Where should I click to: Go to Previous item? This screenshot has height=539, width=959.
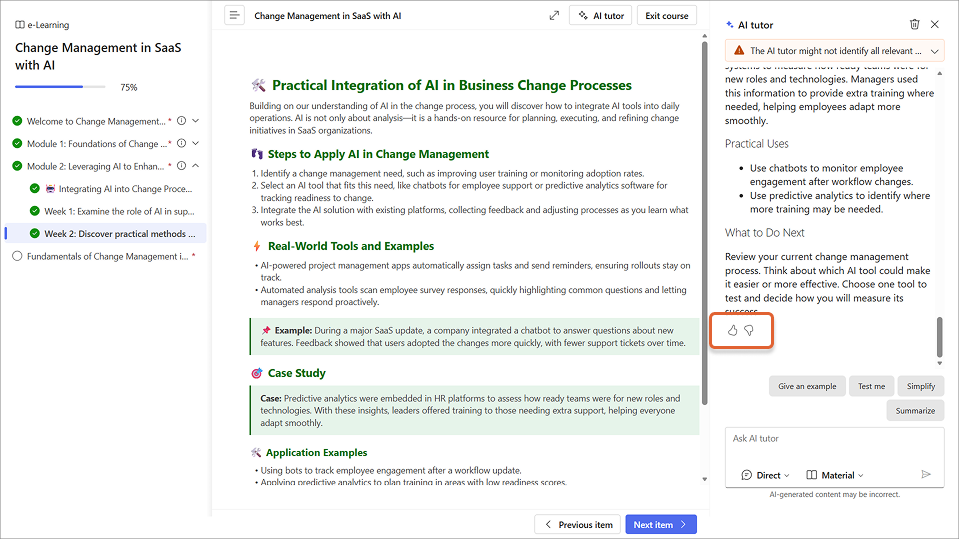click(x=578, y=524)
